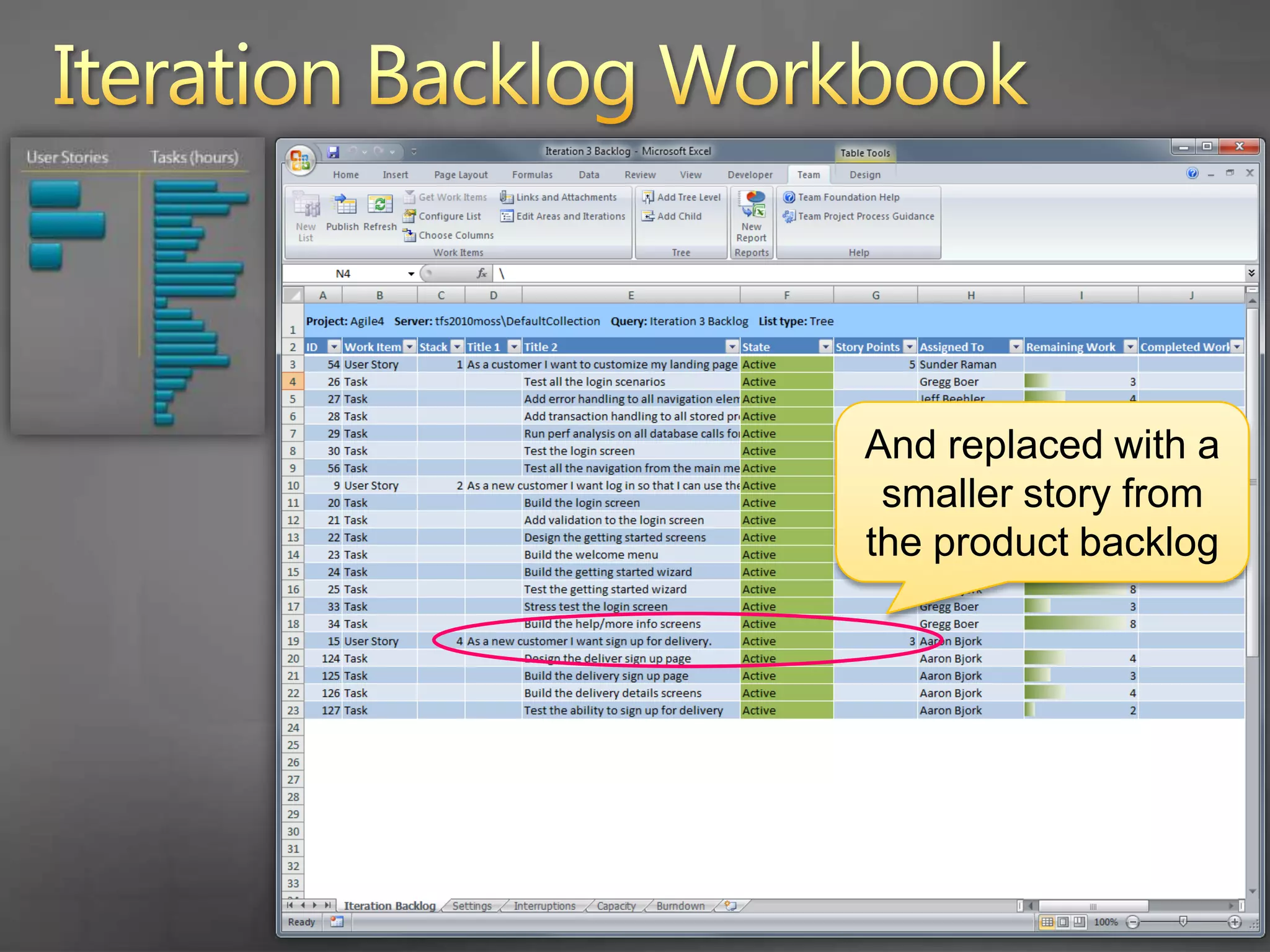Open the Remaining Work filter dropdown
The image size is (1270, 952).
(x=1130, y=347)
